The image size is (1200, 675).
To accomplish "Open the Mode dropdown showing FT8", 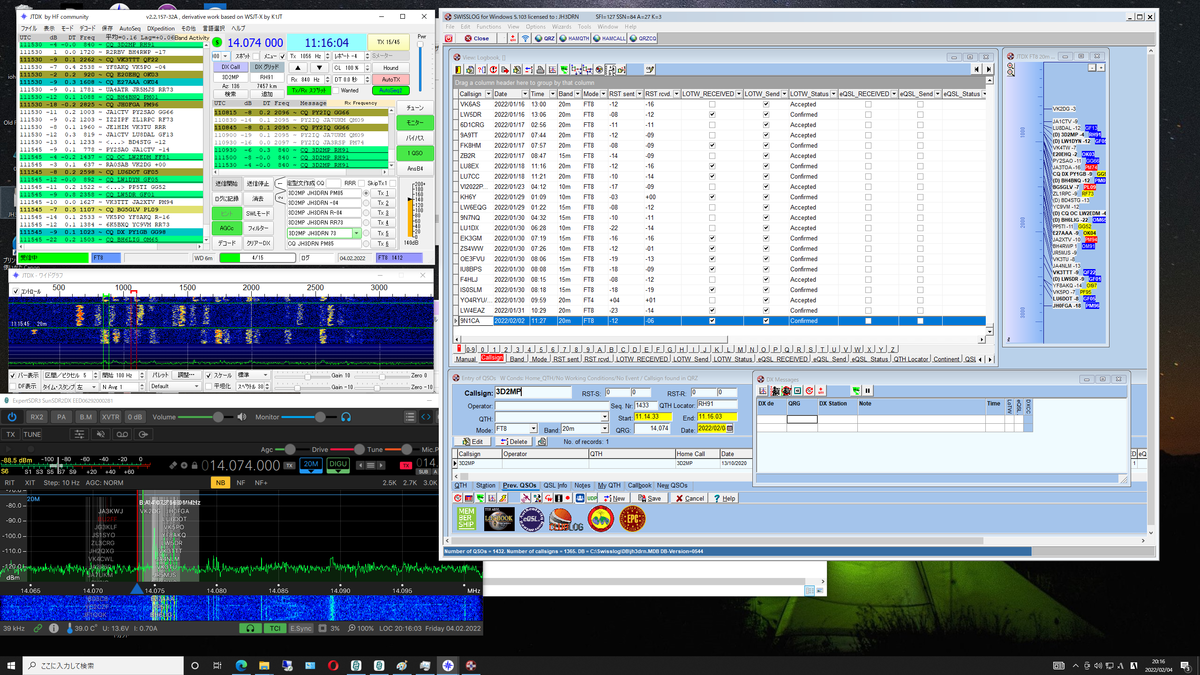I will click(x=533, y=428).
